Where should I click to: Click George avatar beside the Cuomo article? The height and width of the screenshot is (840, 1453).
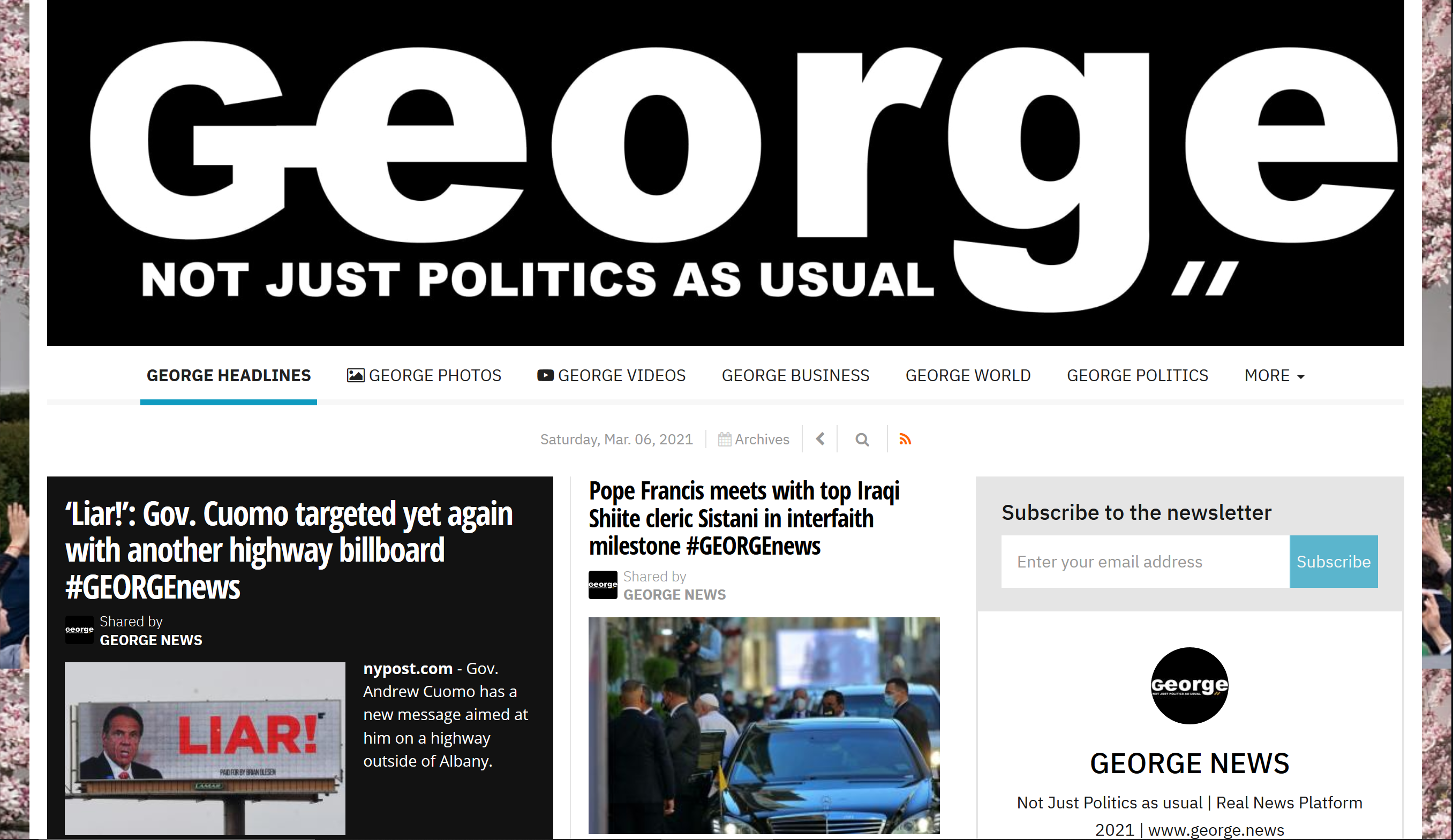79,630
